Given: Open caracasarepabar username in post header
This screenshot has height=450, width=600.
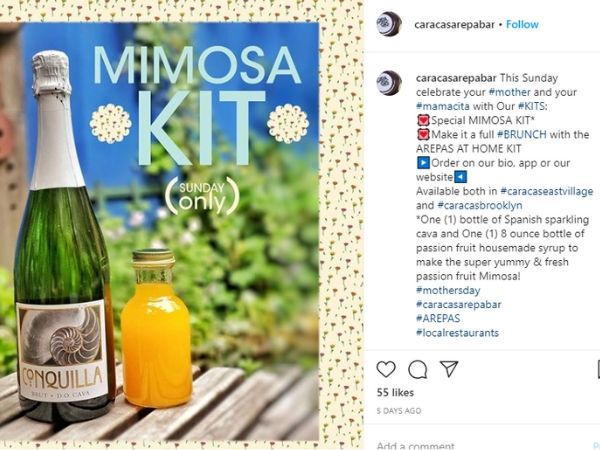Looking at the screenshot, I should pyautogui.click(x=454, y=24).
